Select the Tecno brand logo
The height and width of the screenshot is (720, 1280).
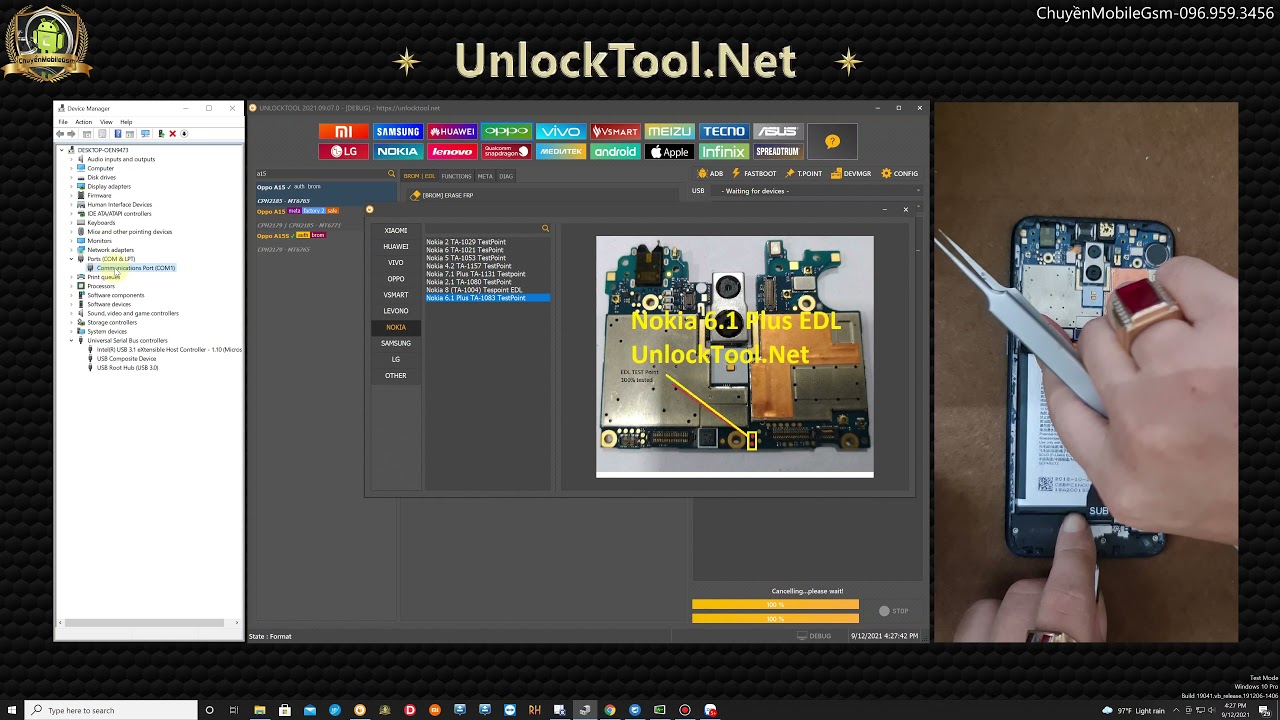[x=723, y=132]
